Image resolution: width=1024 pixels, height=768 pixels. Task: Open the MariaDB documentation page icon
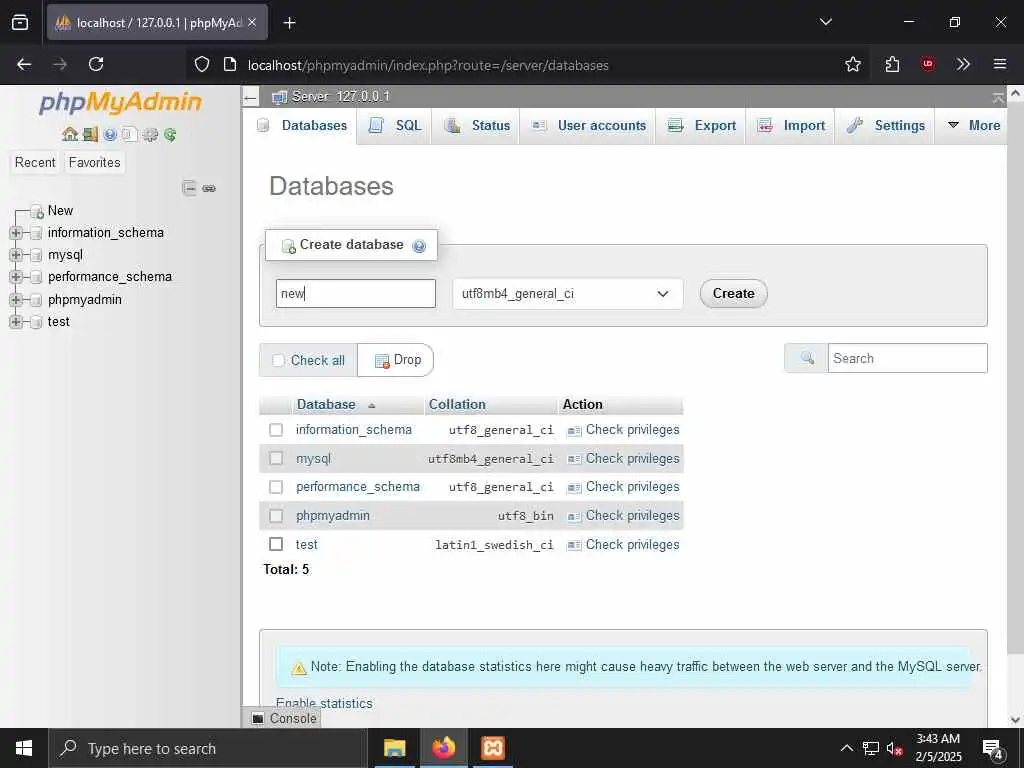click(x=129, y=135)
